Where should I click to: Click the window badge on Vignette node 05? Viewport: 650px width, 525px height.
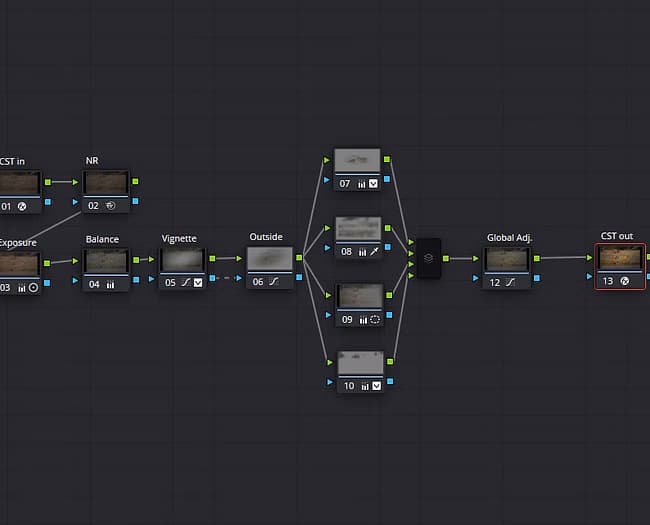[198, 283]
